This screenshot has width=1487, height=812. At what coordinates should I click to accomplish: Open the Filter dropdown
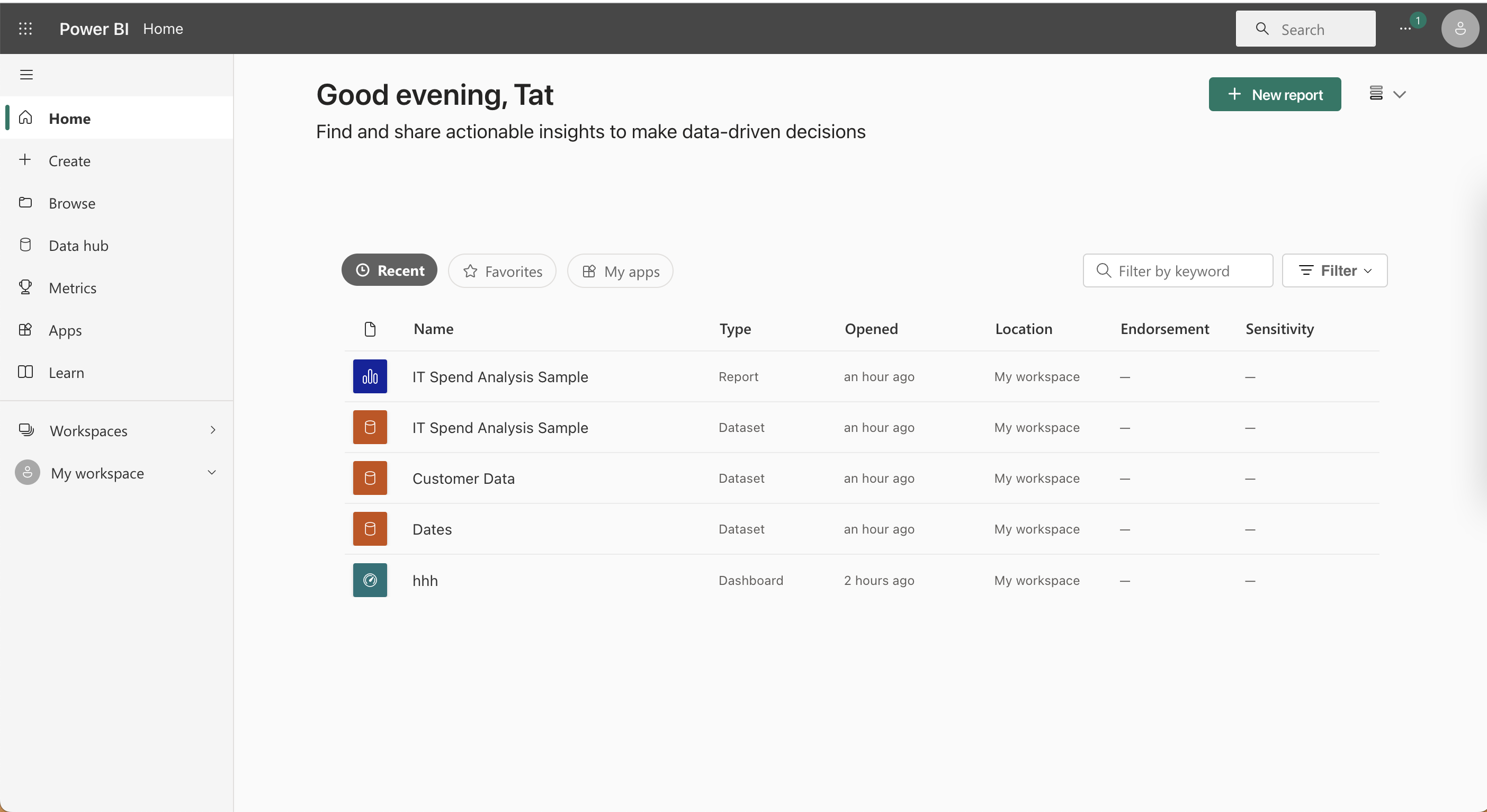click(1334, 270)
